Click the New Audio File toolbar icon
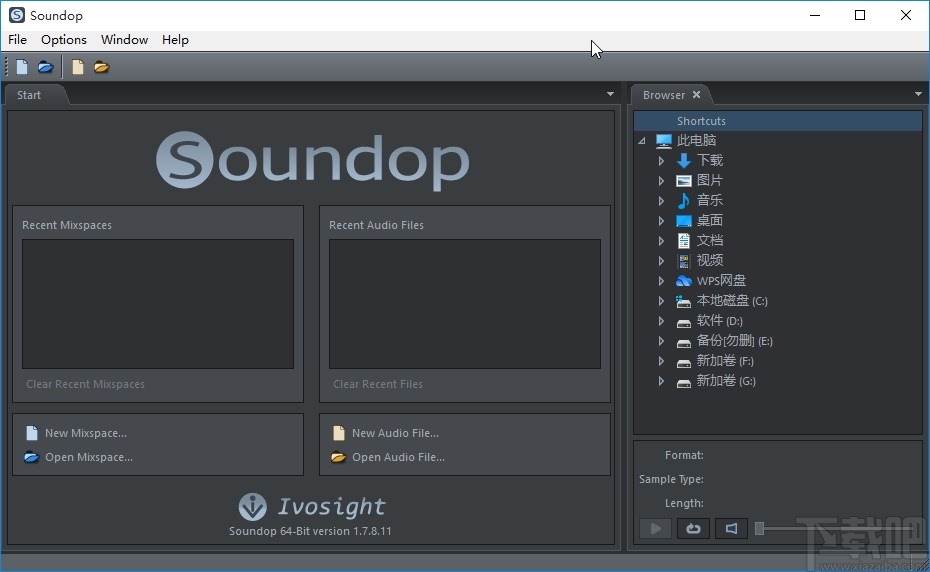The width and height of the screenshot is (930, 572). click(78, 67)
